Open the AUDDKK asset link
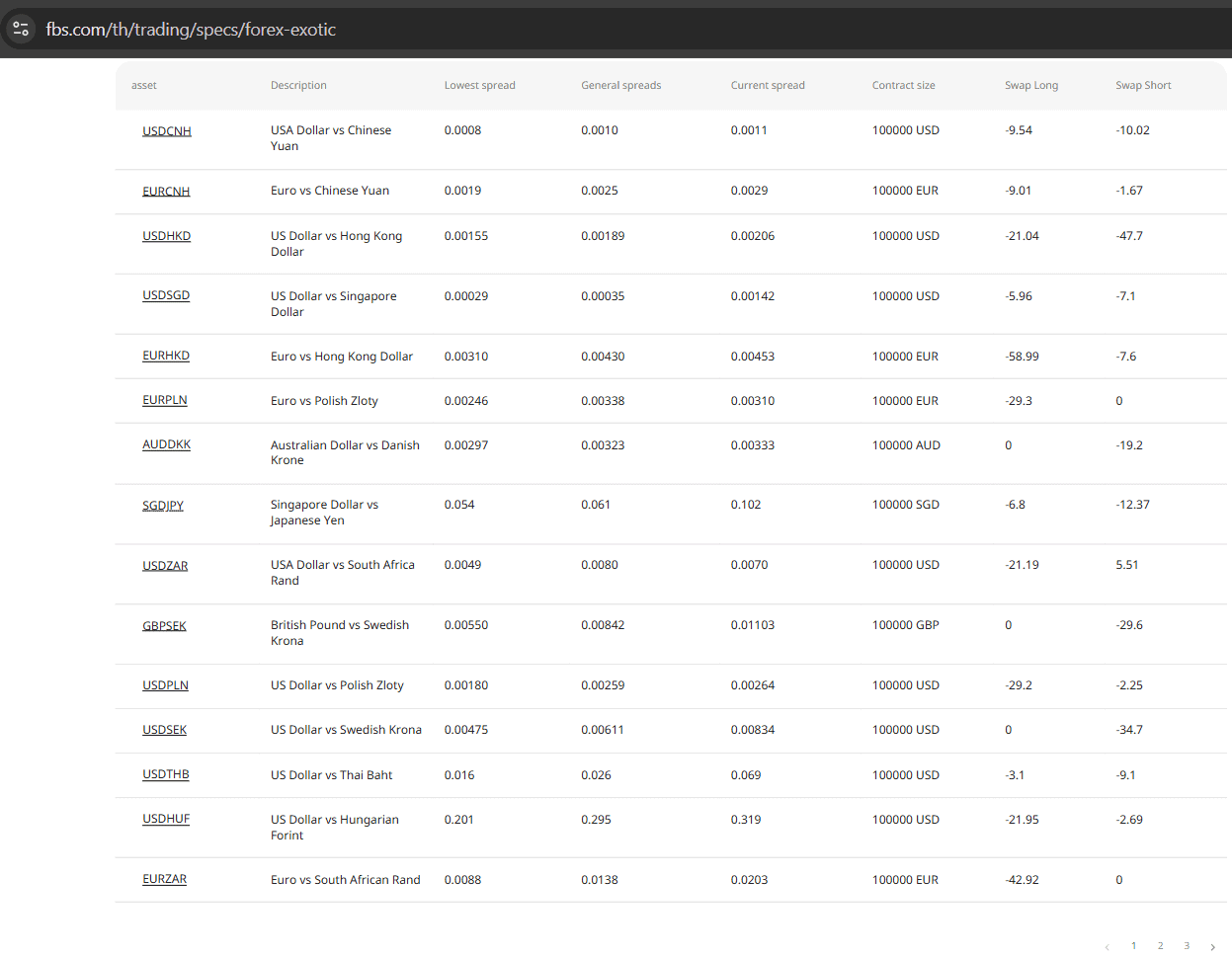1232x958 pixels. 166,444
